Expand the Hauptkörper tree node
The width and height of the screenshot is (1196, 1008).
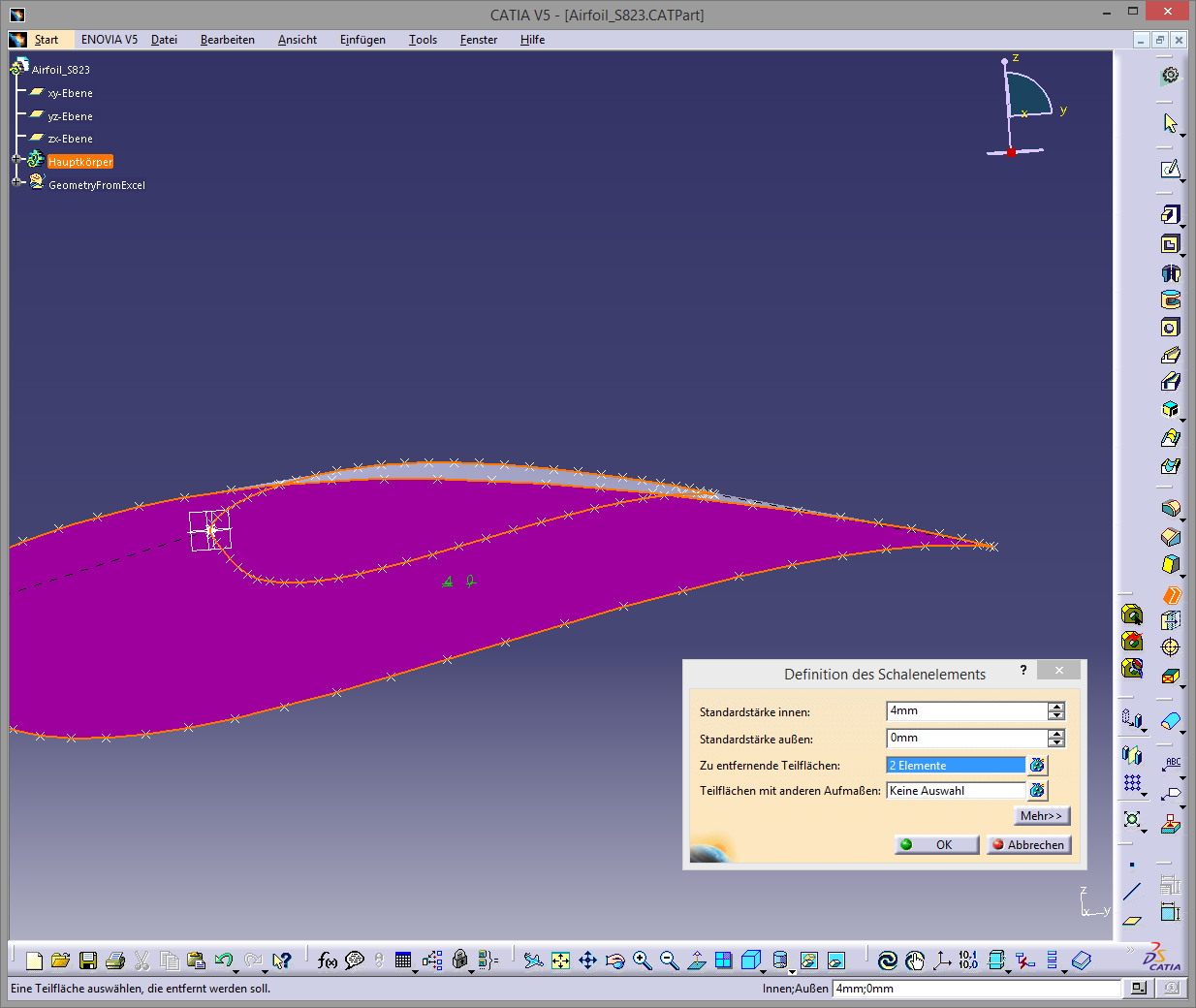[16, 159]
